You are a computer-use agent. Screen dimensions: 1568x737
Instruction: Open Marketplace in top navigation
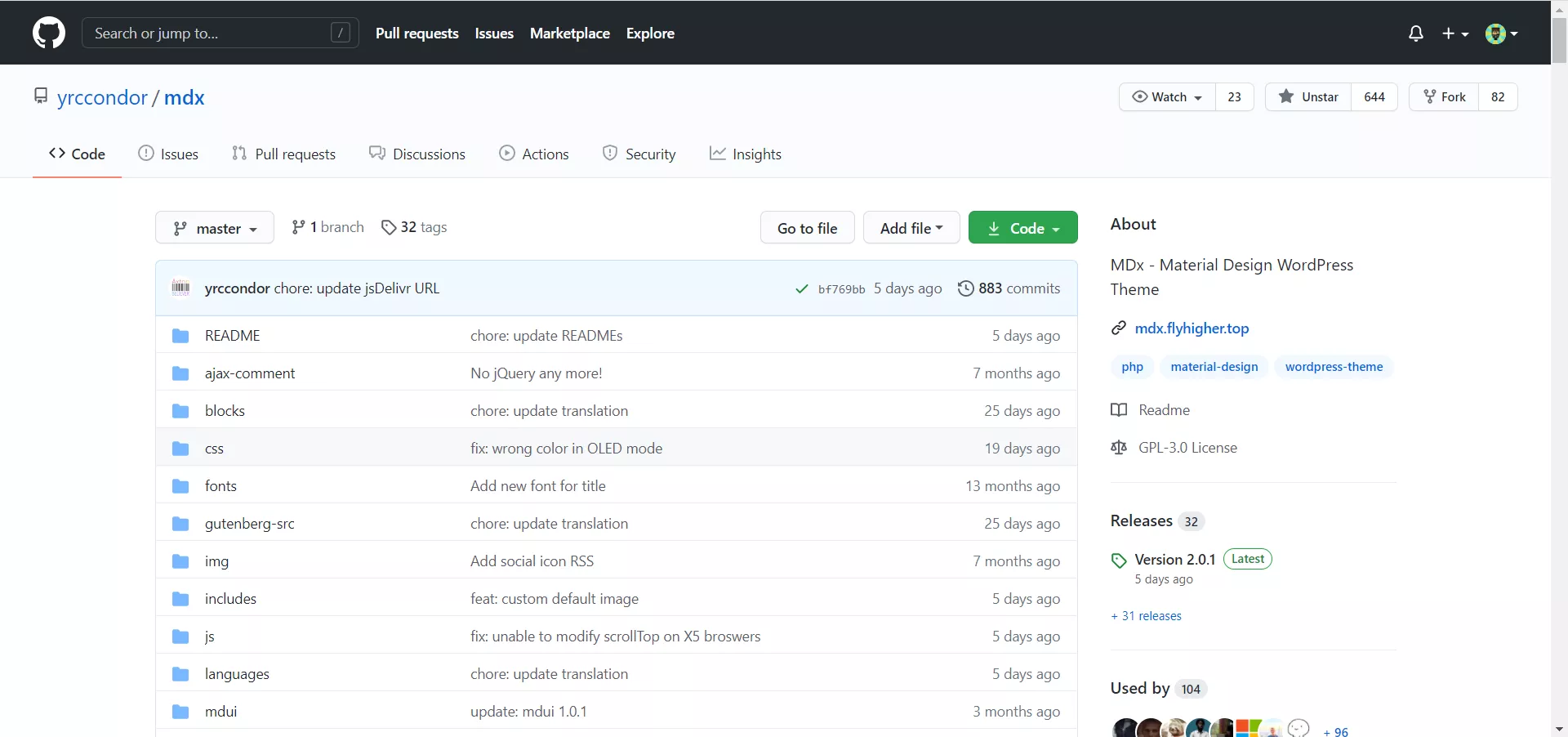[570, 33]
